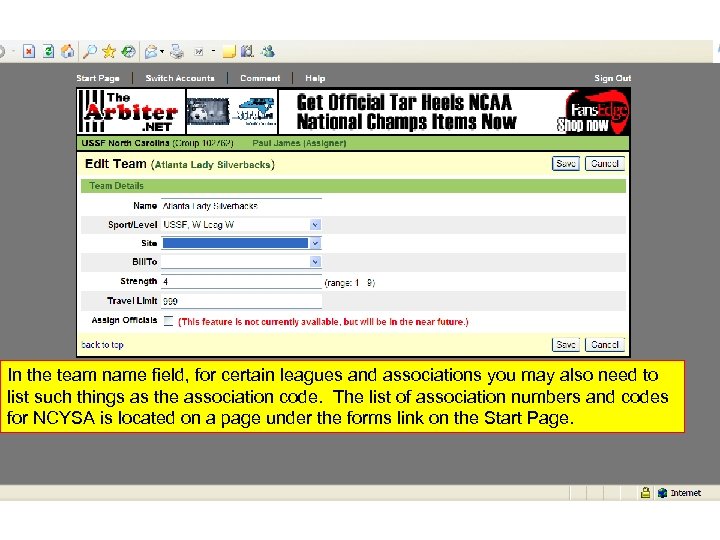Click the browser Refresh icon
Image resolution: width=720 pixels, height=540 pixels.
point(48,51)
